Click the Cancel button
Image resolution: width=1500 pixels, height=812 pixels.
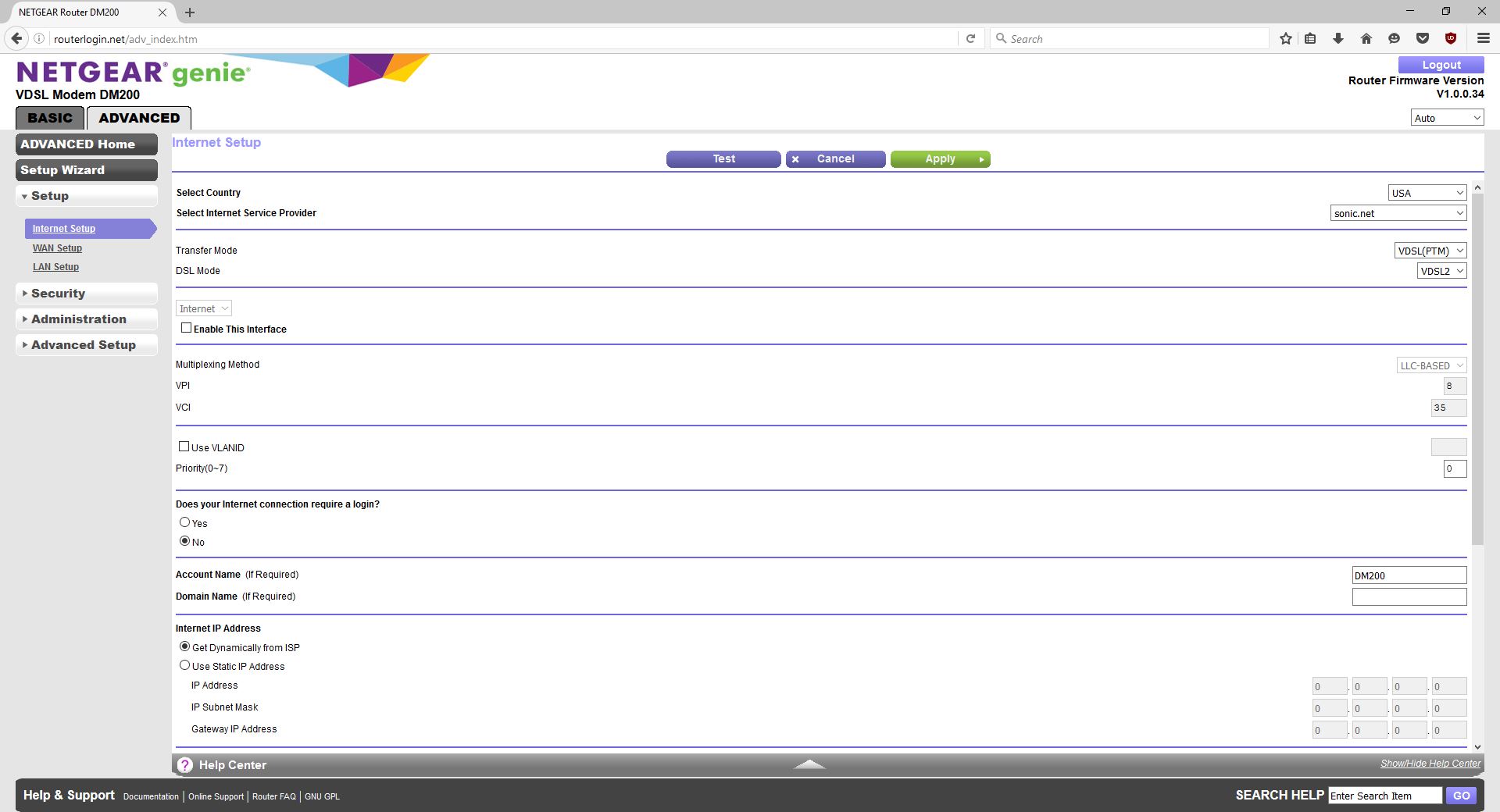pyautogui.click(x=835, y=159)
